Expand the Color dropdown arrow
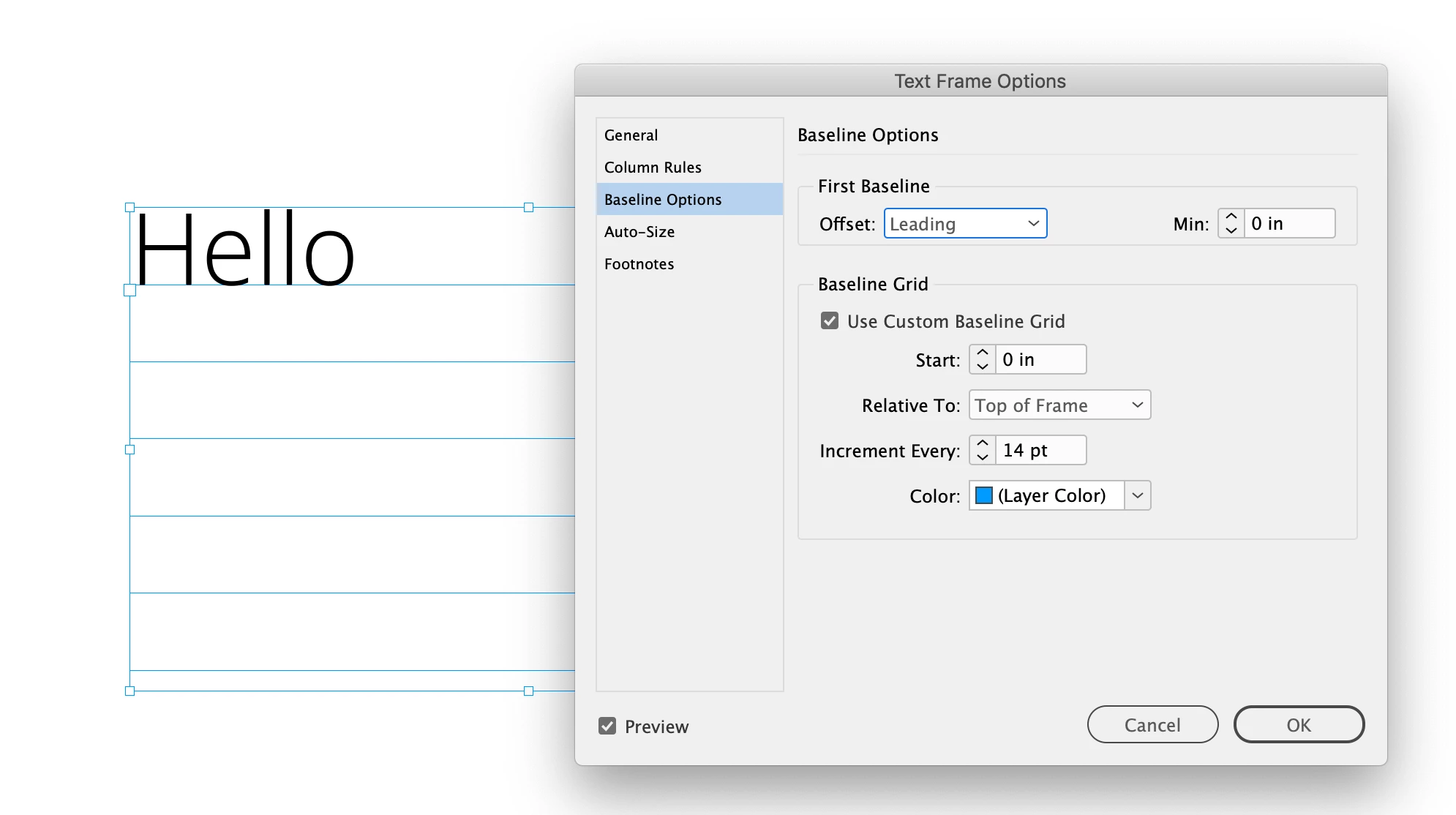Screen dimensions: 1456x815 click(1137, 496)
